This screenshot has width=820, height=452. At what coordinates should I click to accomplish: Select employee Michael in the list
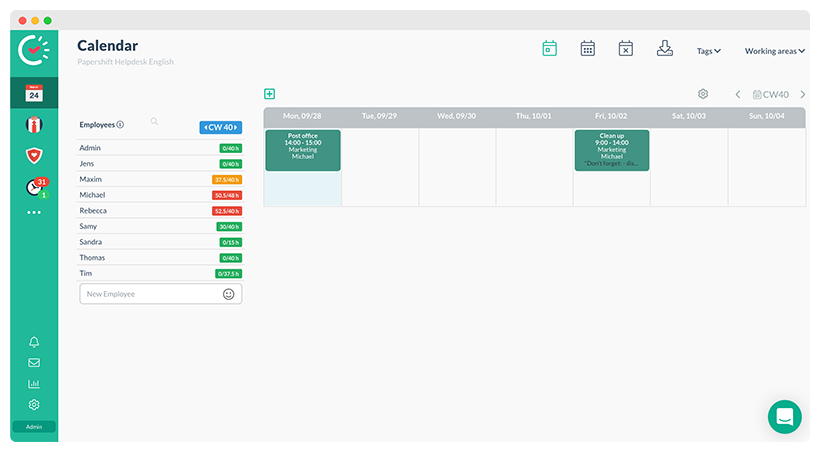click(160, 195)
